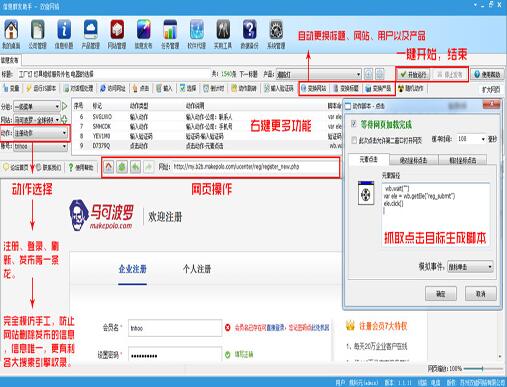Viewport: 507px width, 387px height.
Task: Click the URL address field
Action: click(x=255, y=166)
